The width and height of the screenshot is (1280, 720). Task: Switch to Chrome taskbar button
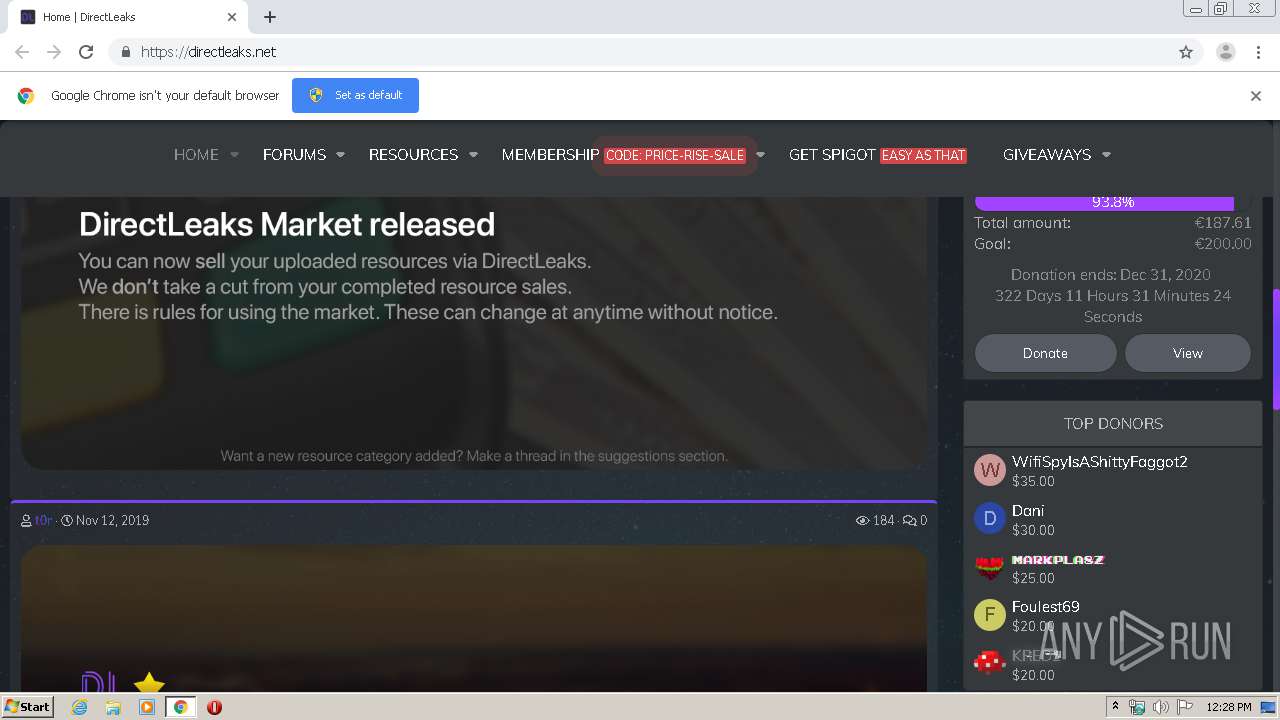coord(181,707)
